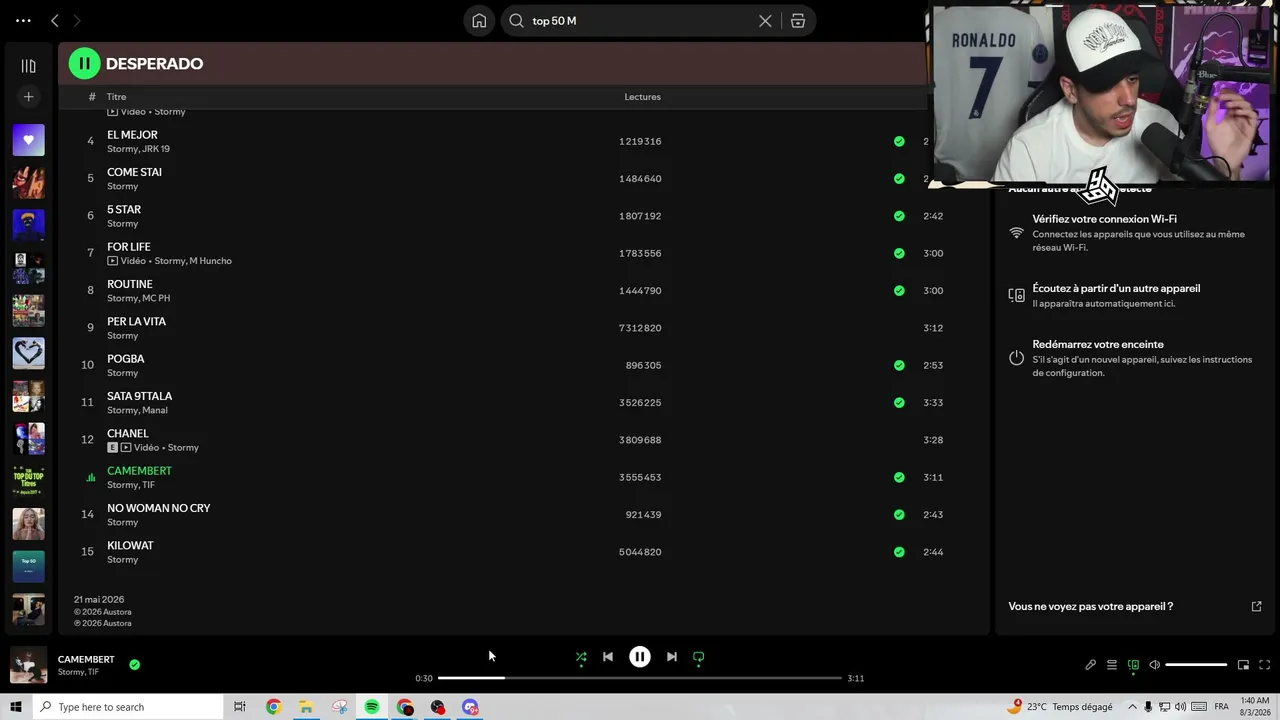Toggle saved checkmark for KILOWAT
This screenshot has width=1280, height=720.
tap(899, 552)
